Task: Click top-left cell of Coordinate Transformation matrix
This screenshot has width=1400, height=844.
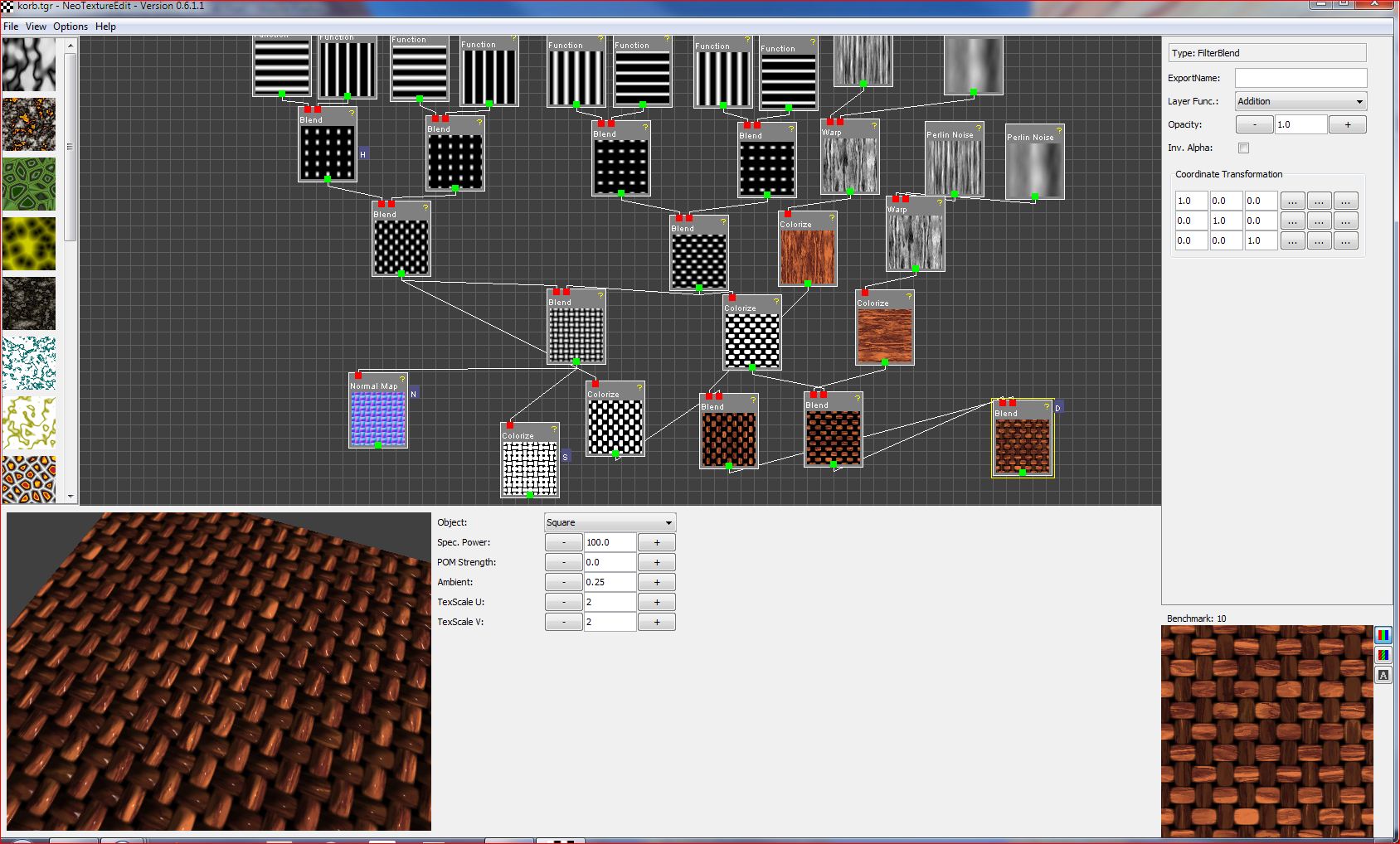Action: [x=1191, y=201]
